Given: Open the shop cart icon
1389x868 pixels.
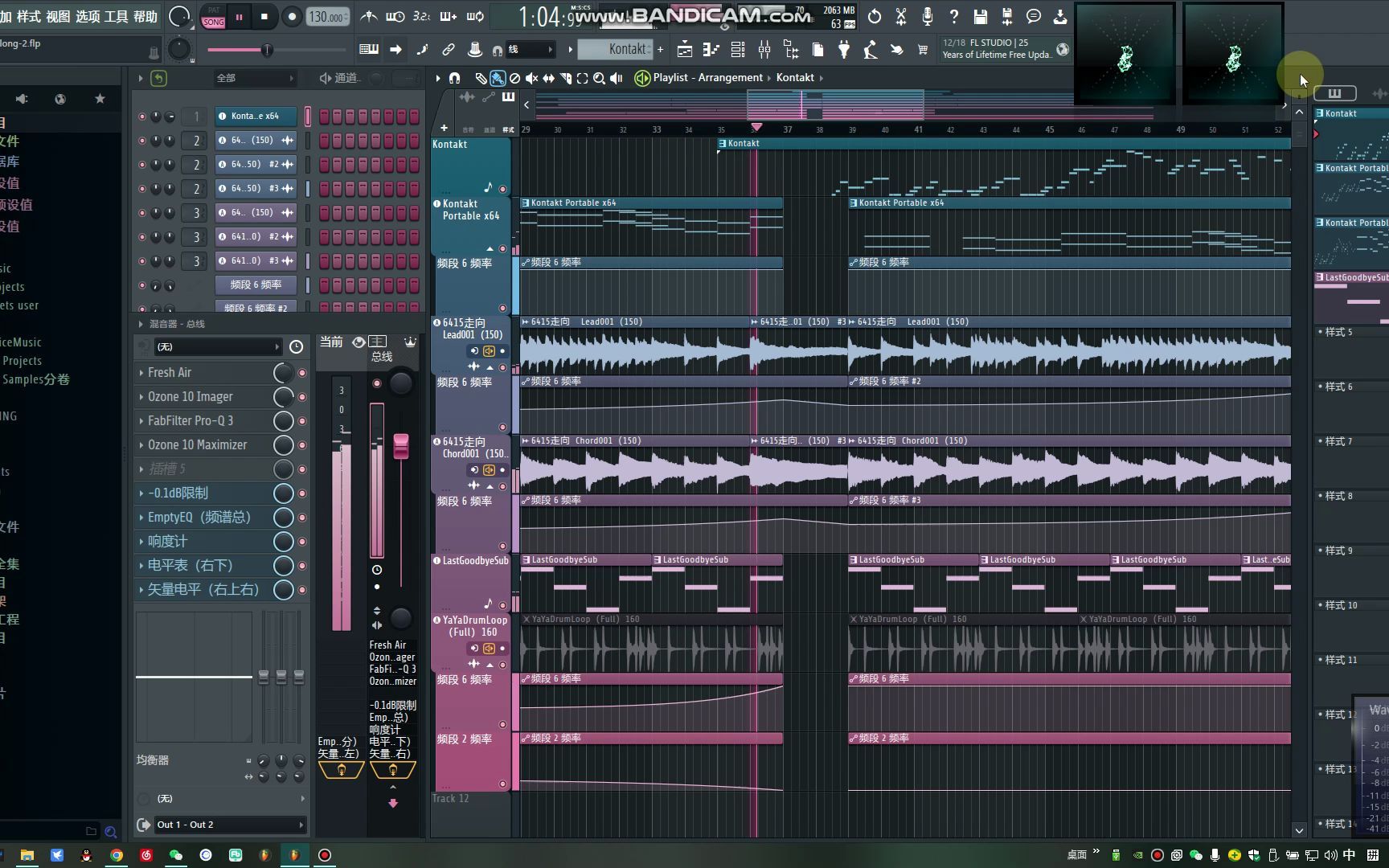Looking at the screenshot, I should pyautogui.click(x=923, y=50).
